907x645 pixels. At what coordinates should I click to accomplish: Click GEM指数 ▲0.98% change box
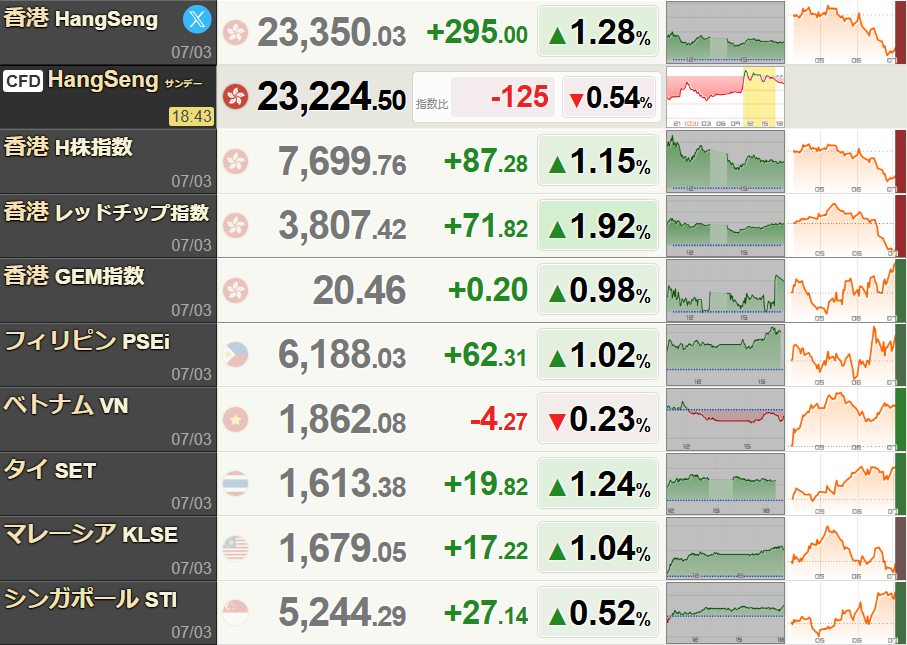[598, 289]
